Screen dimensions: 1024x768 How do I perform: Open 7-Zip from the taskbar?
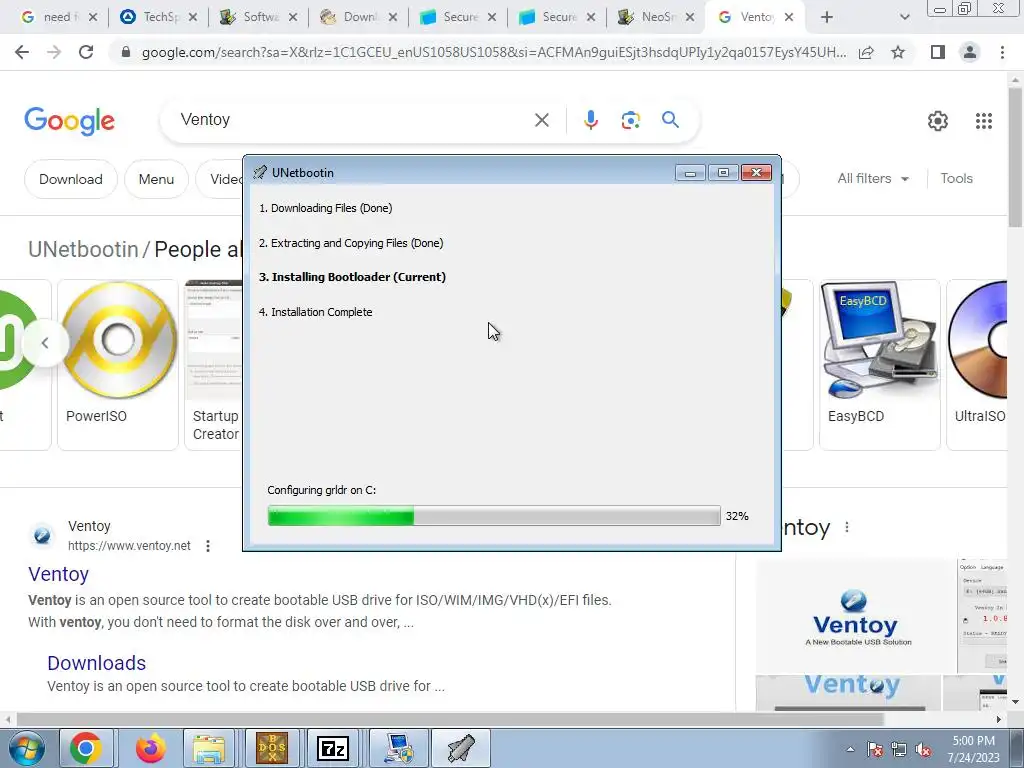pyautogui.click(x=332, y=748)
